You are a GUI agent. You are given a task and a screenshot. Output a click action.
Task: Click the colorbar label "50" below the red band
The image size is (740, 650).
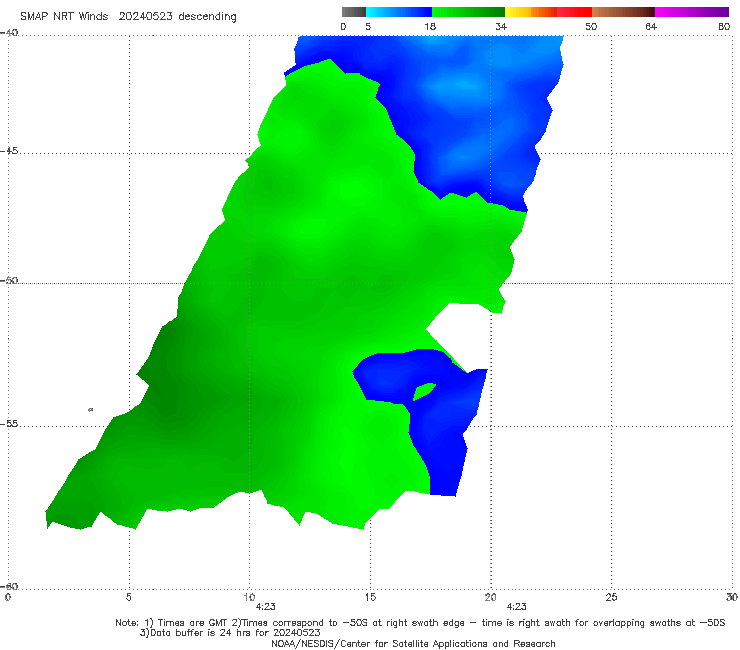pos(591,26)
